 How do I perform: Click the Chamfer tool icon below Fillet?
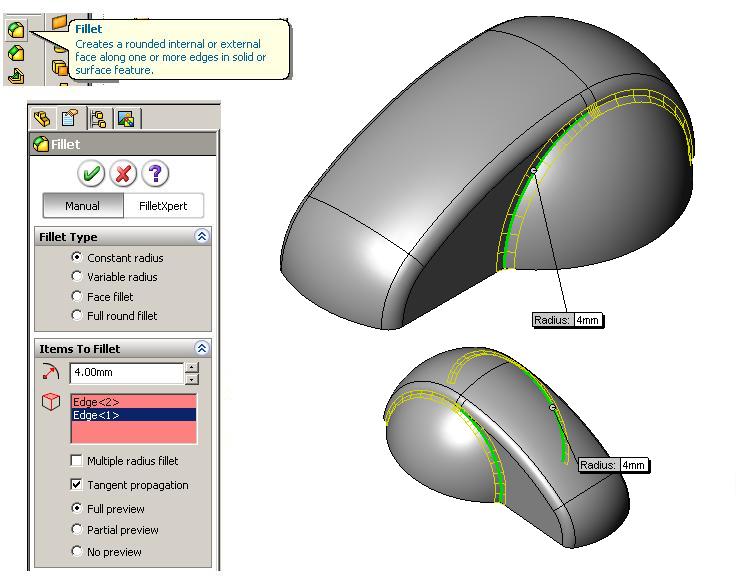tap(16, 53)
